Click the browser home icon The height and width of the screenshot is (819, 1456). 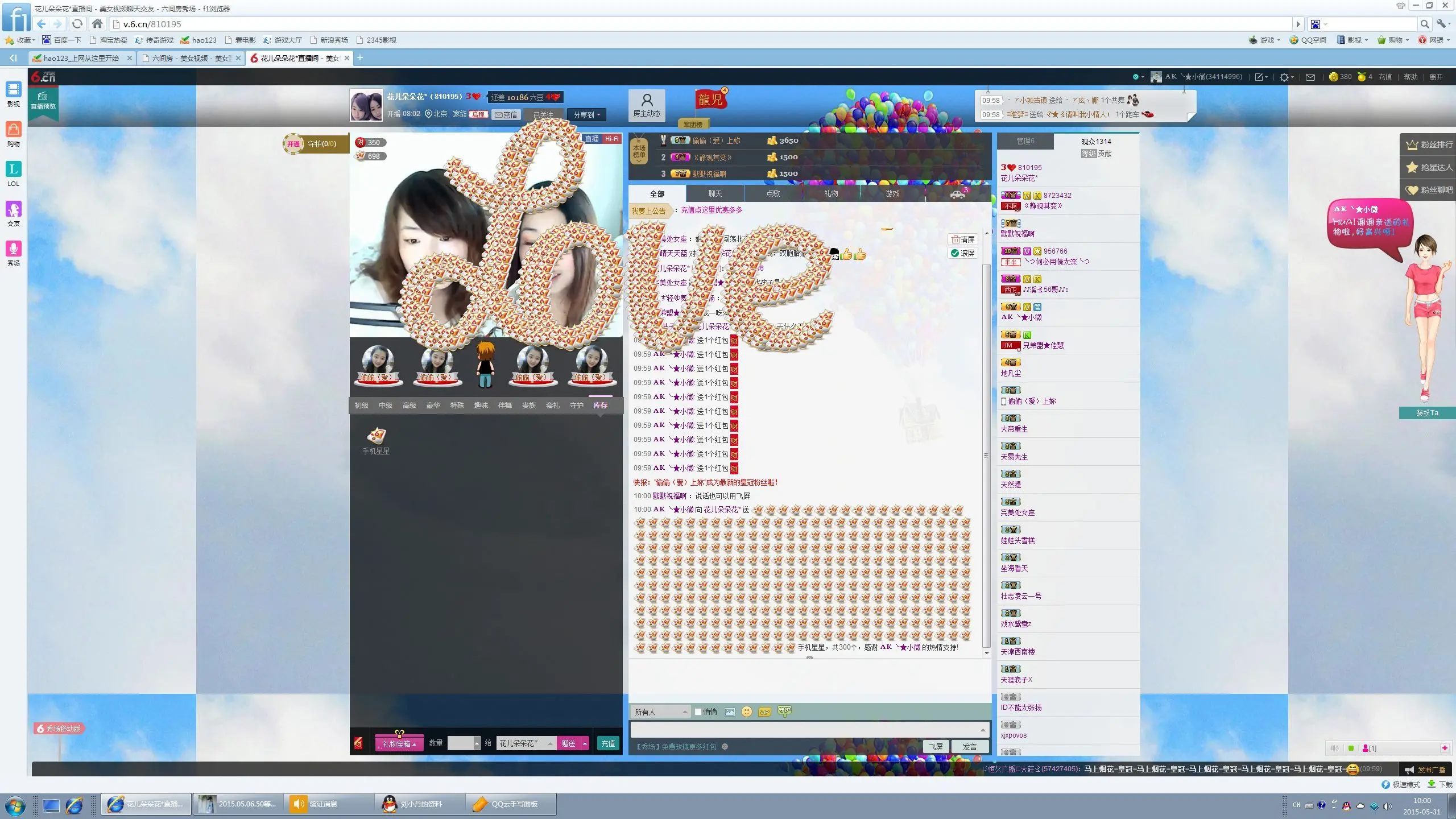point(97,24)
